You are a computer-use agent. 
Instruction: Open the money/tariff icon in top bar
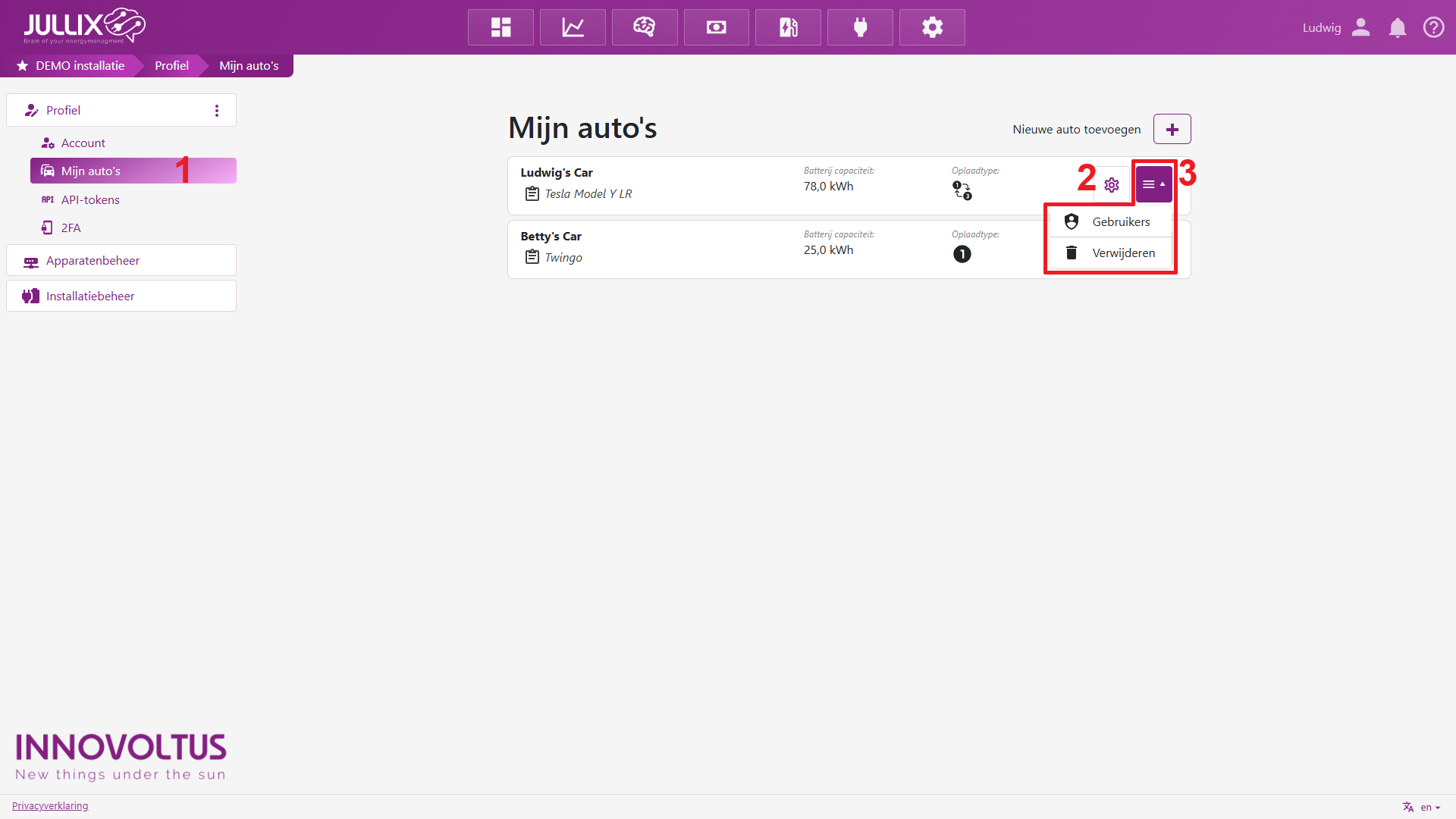(x=716, y=27)
